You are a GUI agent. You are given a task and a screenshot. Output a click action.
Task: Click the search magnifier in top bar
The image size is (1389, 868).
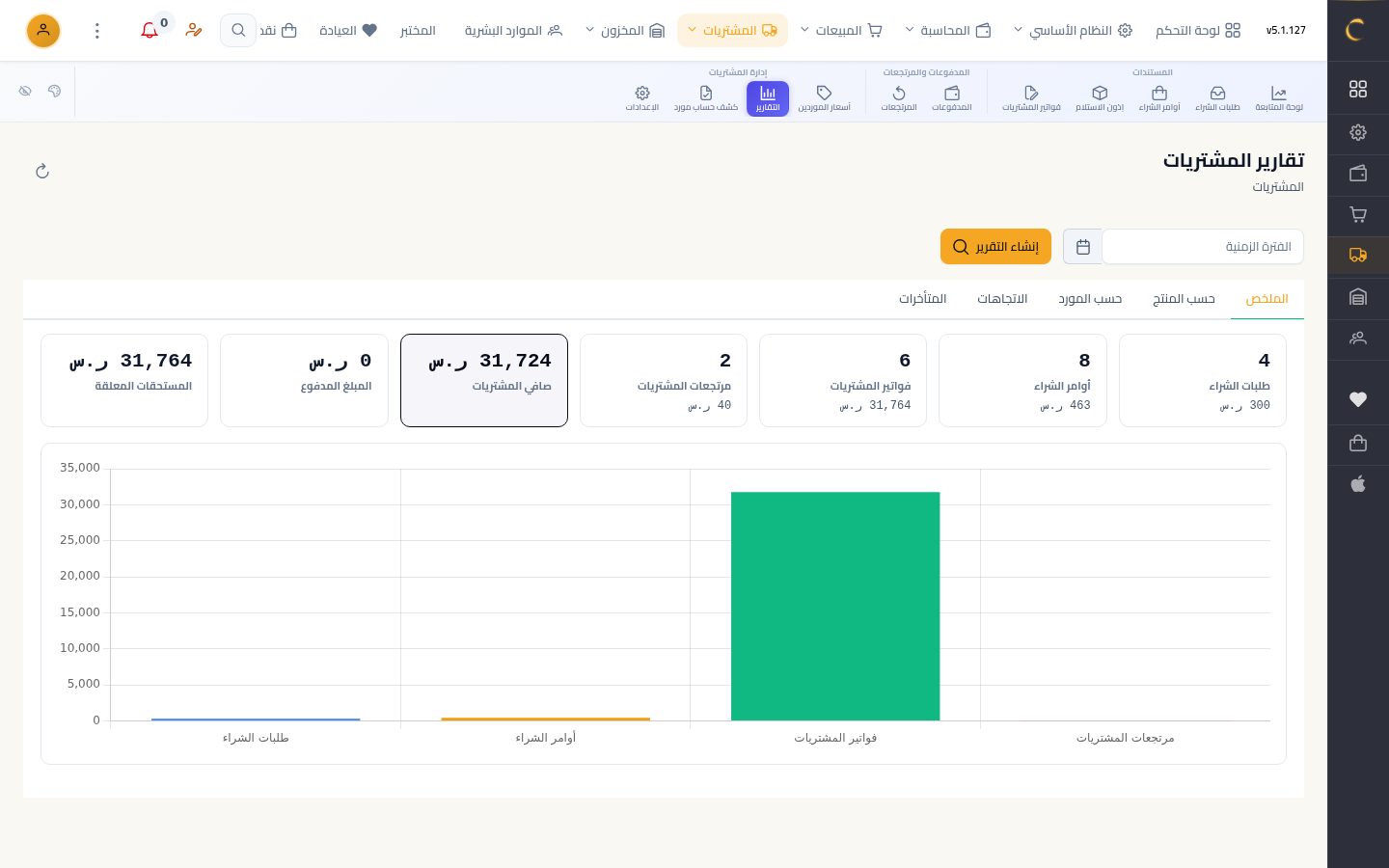(238, 30)
